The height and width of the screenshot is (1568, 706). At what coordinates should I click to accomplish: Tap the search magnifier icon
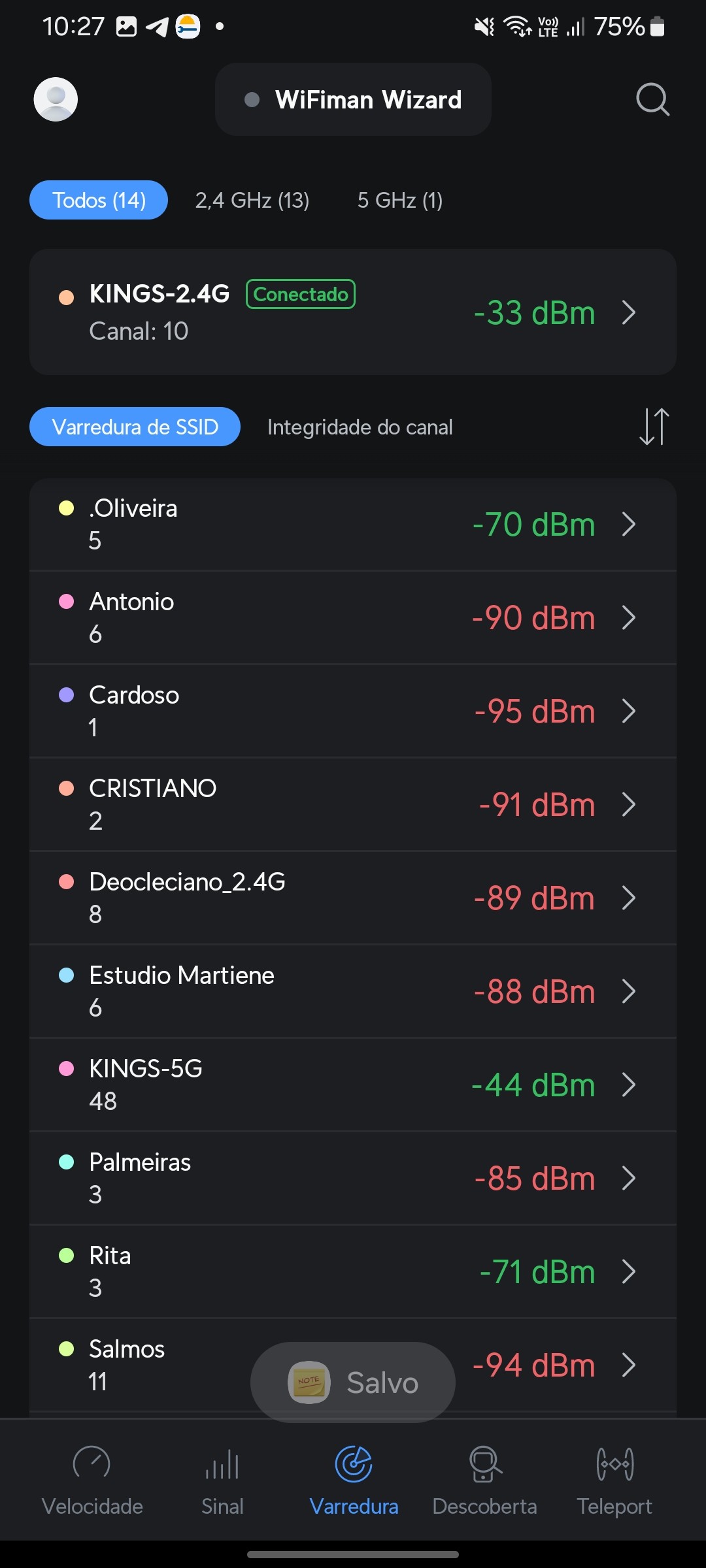coord(652,99)
